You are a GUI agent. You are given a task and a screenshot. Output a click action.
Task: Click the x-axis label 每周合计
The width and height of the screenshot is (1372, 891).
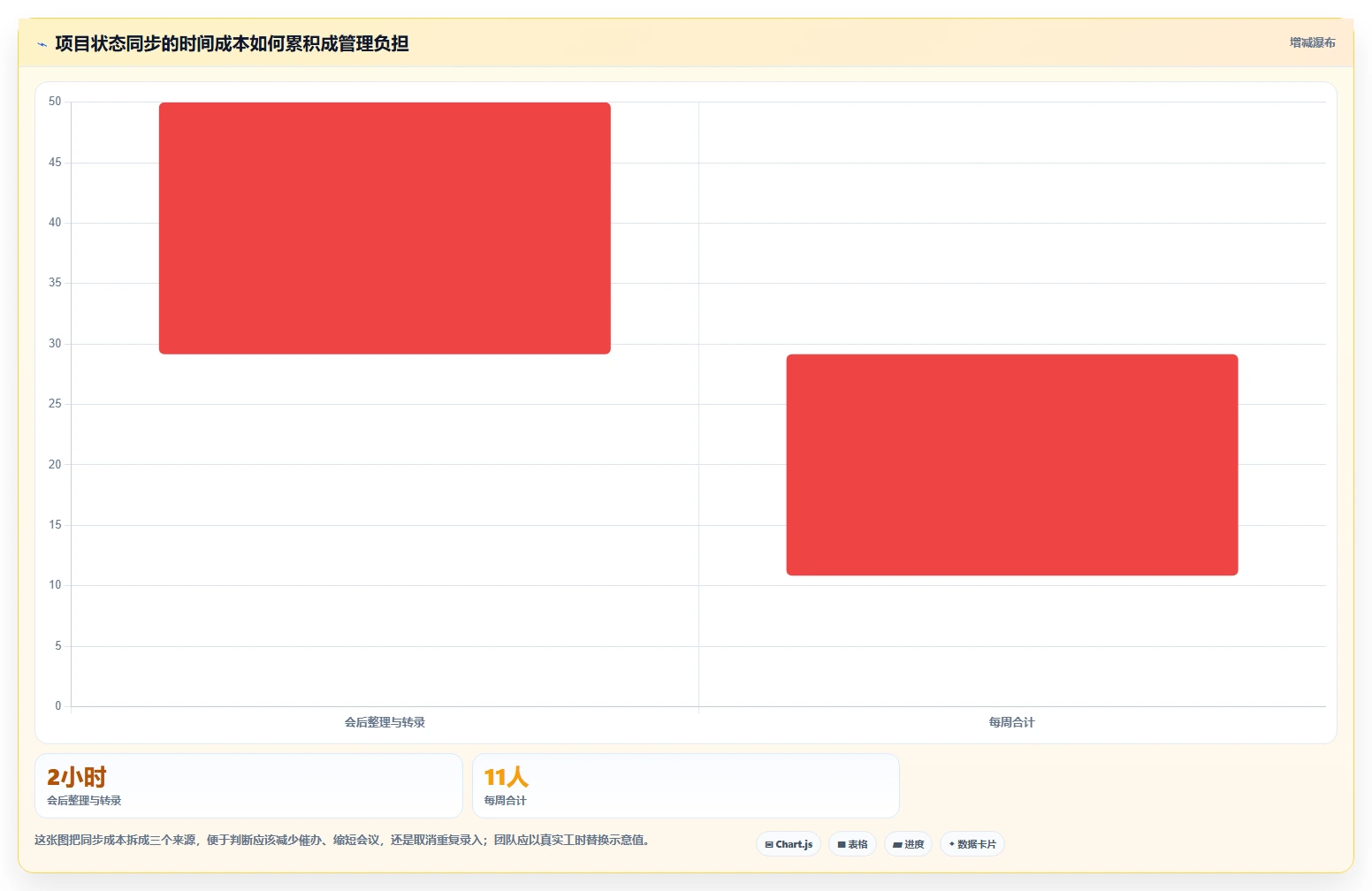click(x=1011, y=722)
